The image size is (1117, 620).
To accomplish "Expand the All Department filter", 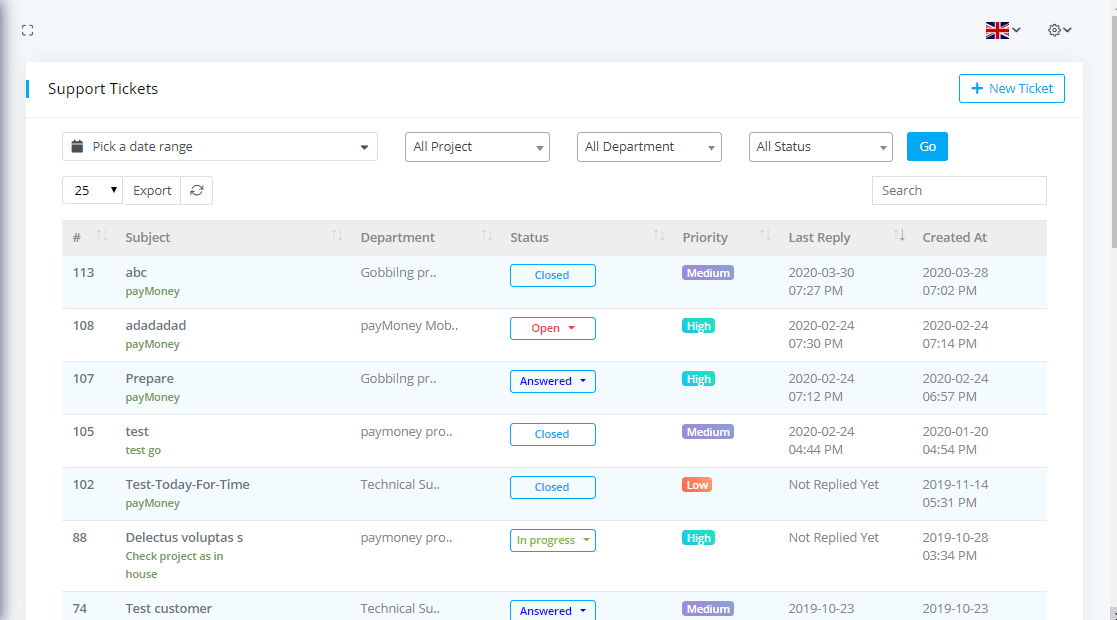I will [x=649, y=147].
